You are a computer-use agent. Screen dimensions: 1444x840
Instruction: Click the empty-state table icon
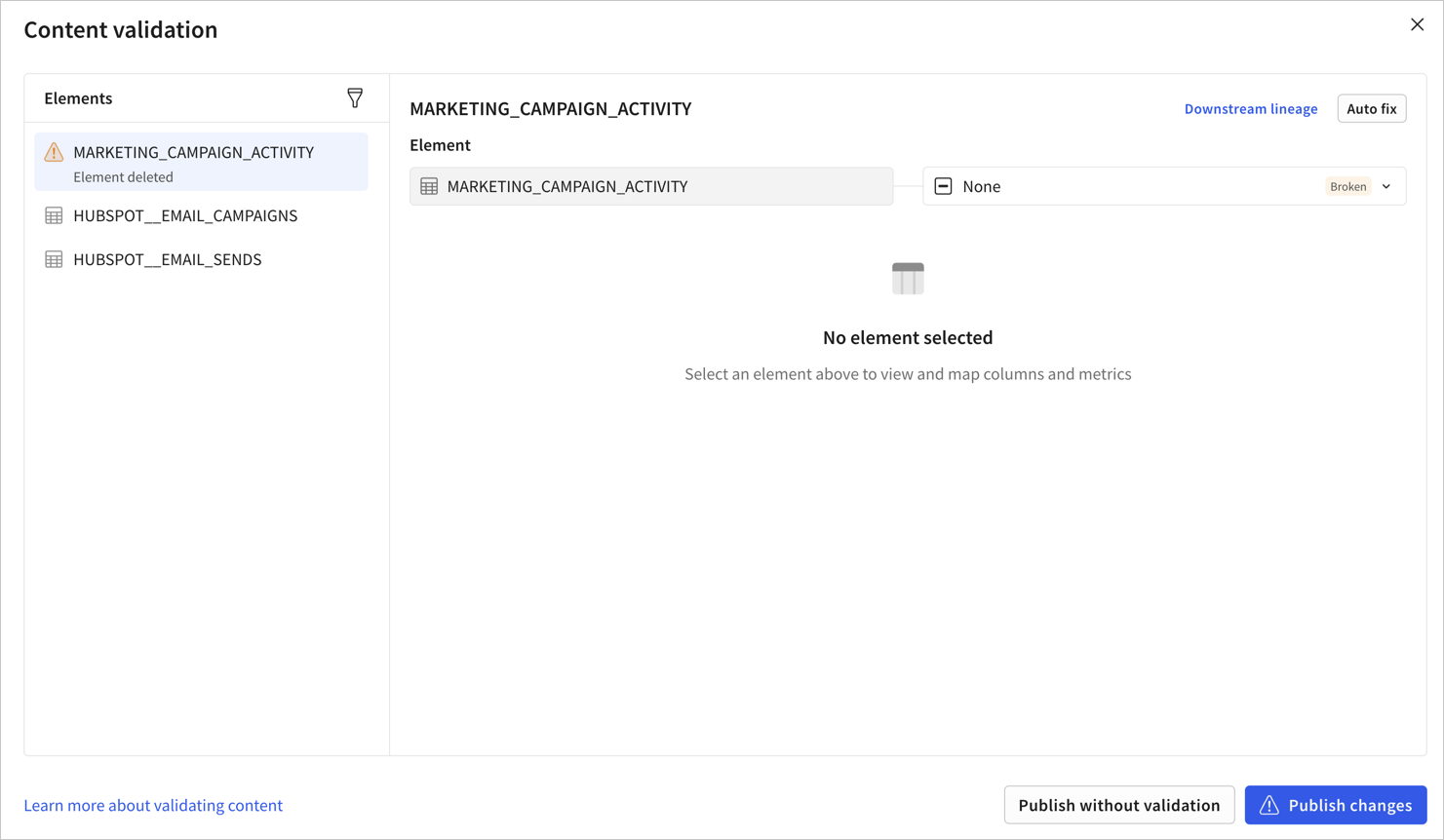point(908,278)
